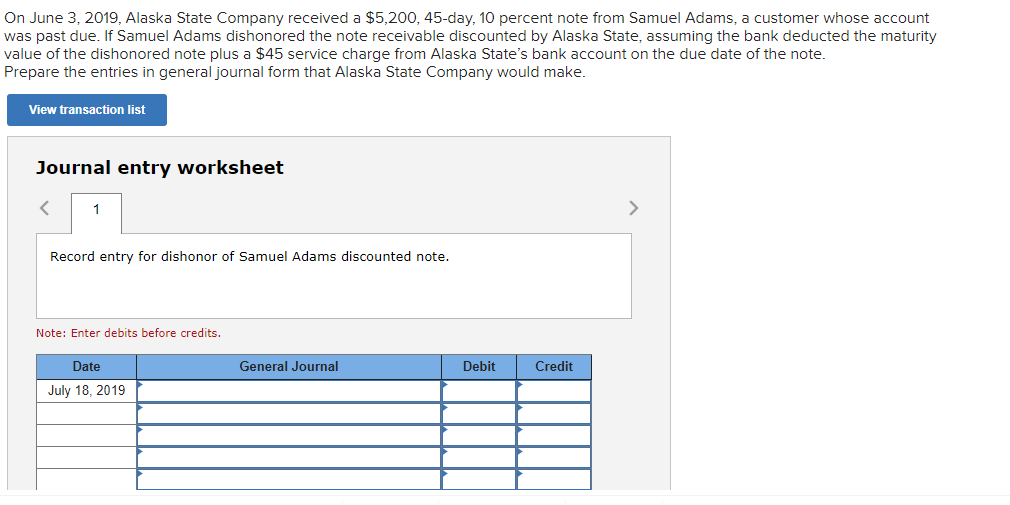The image size is (1010, 505).
Task: Select journal entry tab 1
Action: pyautogui.click(x=96, y=210)
